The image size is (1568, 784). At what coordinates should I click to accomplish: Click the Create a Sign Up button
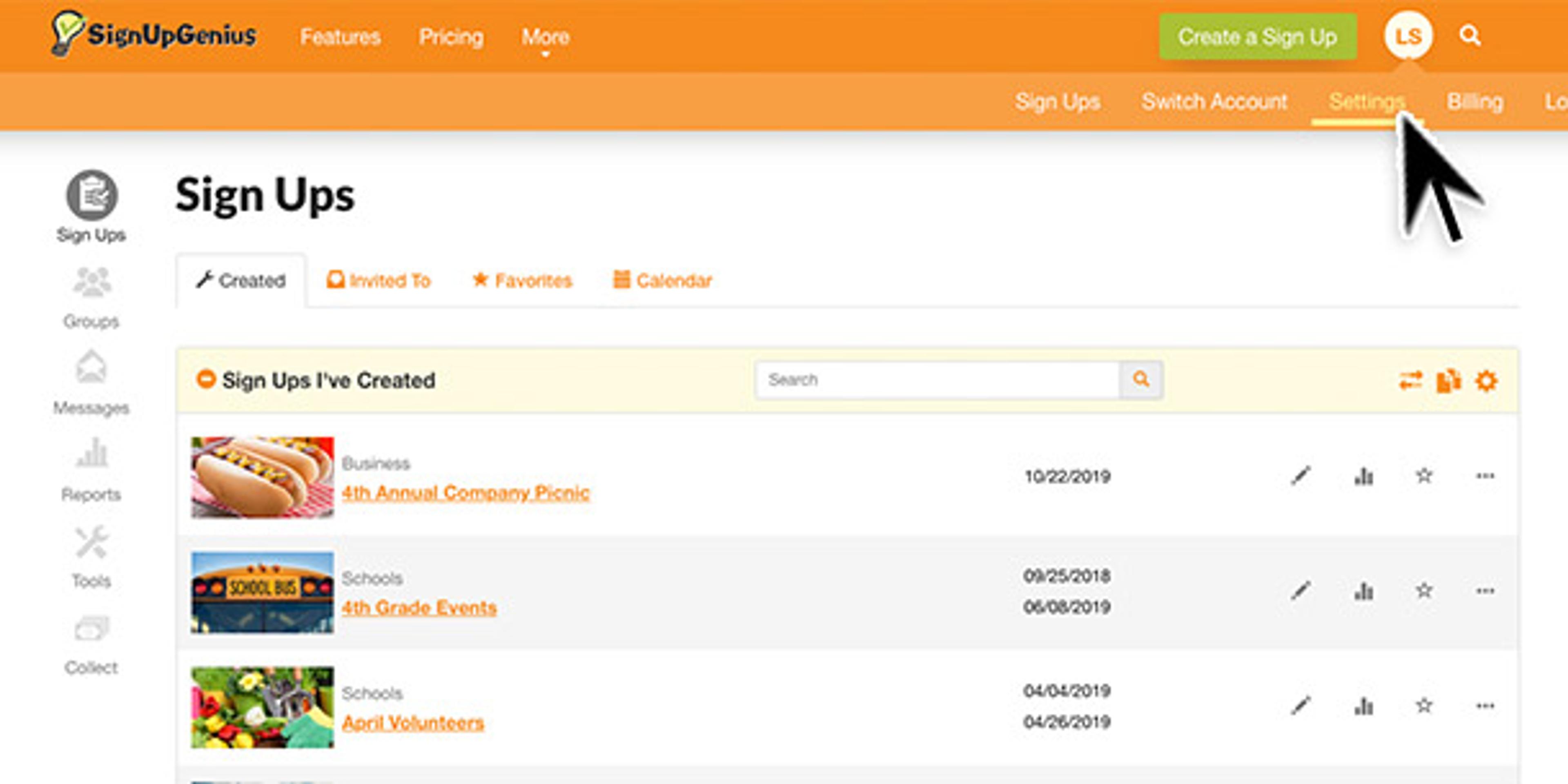click(x=1258, y=36)
